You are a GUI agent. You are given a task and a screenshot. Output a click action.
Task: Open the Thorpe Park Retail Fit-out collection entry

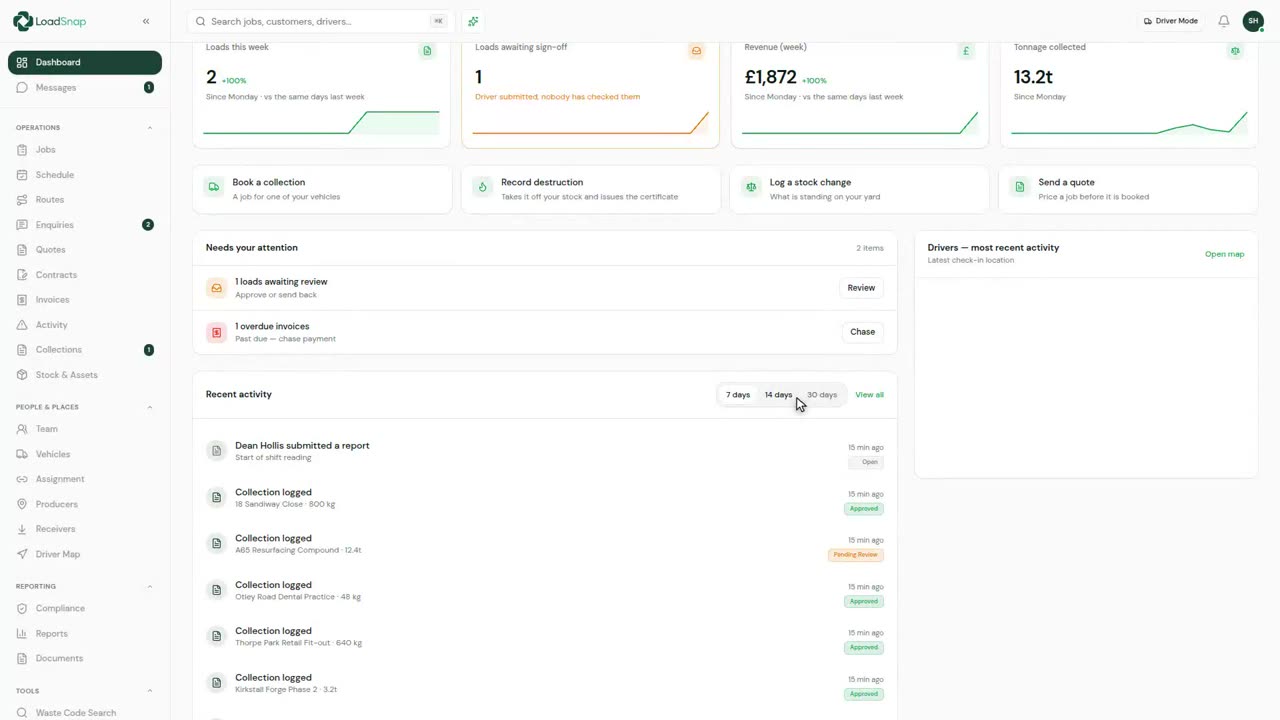coord(545,637)
